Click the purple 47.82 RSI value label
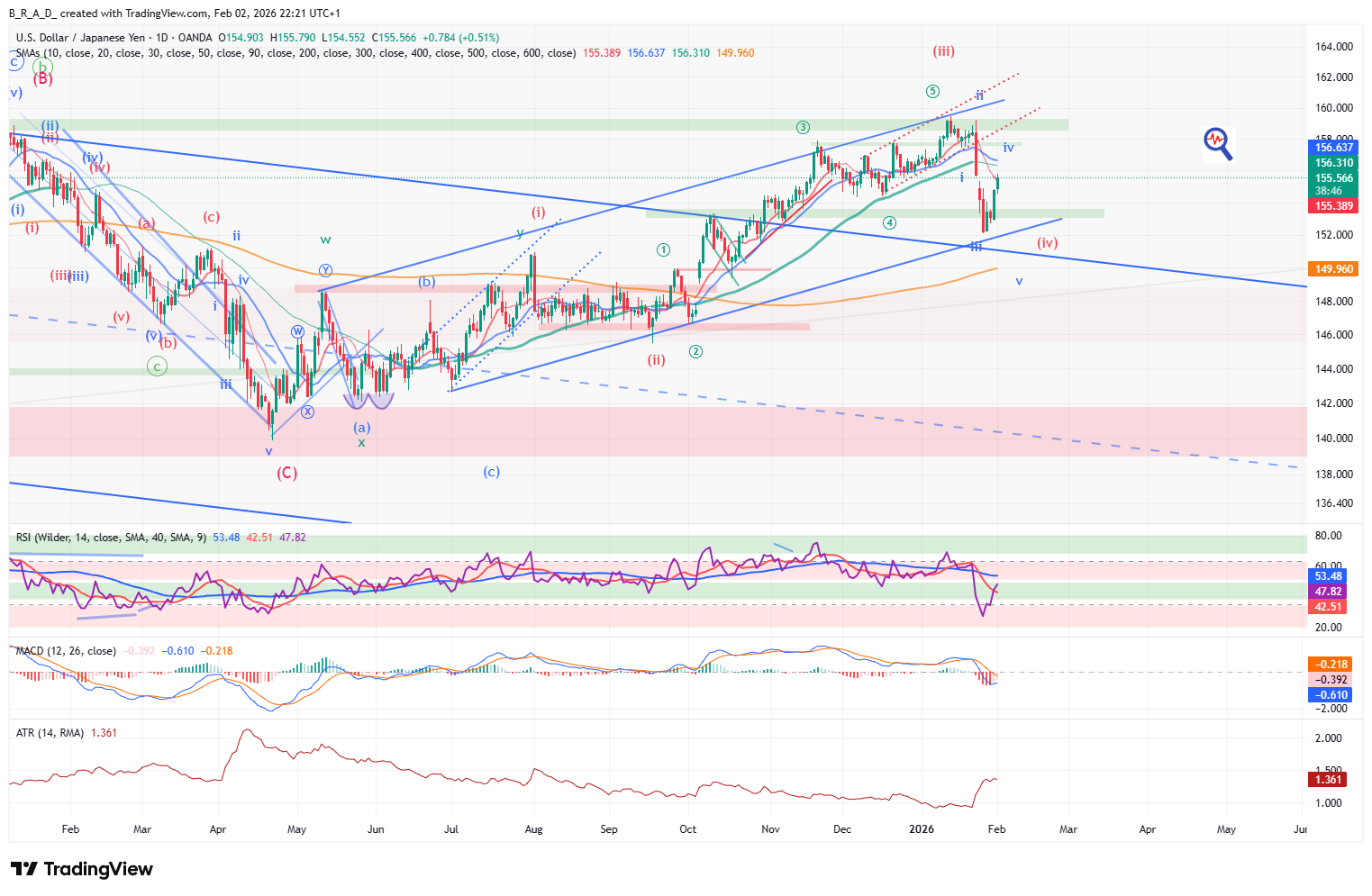The image size is (1372, 896). [1328, 592]
